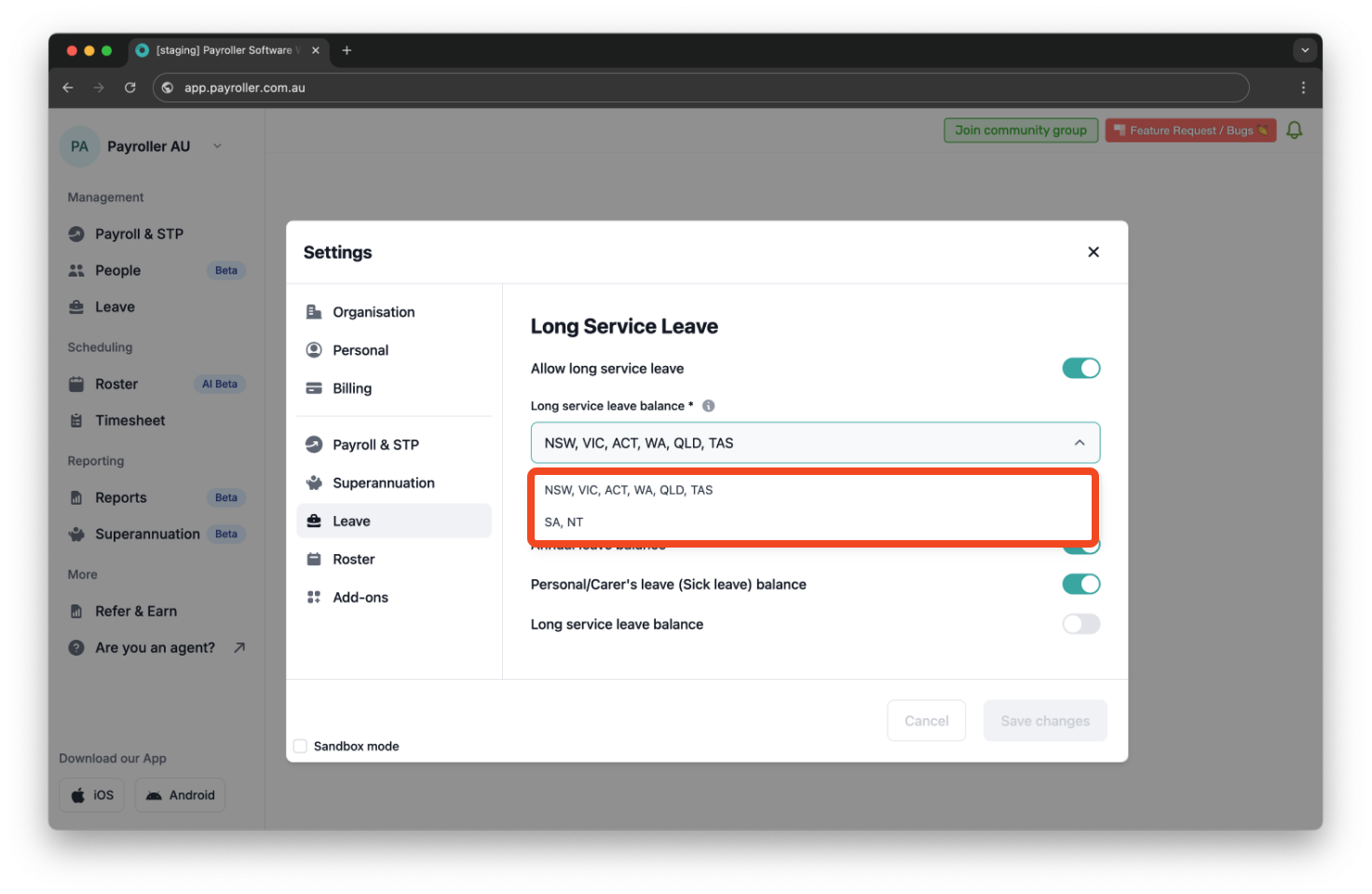Click the Feature Request / Bugs button
1372x894 pixels.
tap(1190, 129)
